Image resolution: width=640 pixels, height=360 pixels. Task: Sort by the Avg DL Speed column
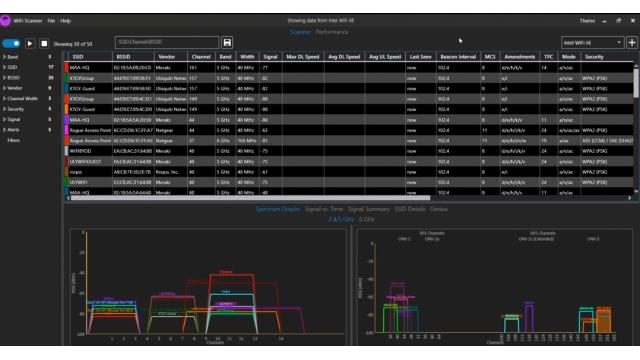pos(344,57)
